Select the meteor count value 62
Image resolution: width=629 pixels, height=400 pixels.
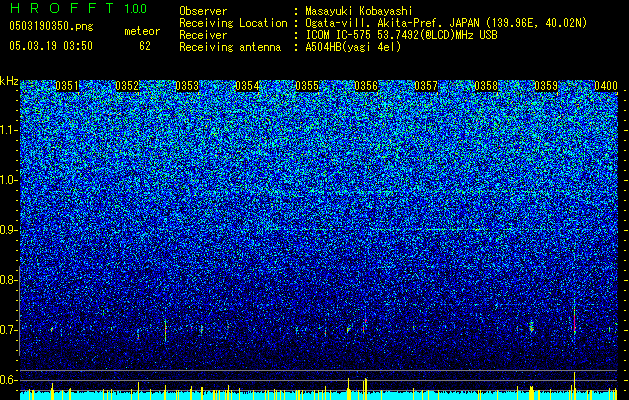[x=145, y=46]
